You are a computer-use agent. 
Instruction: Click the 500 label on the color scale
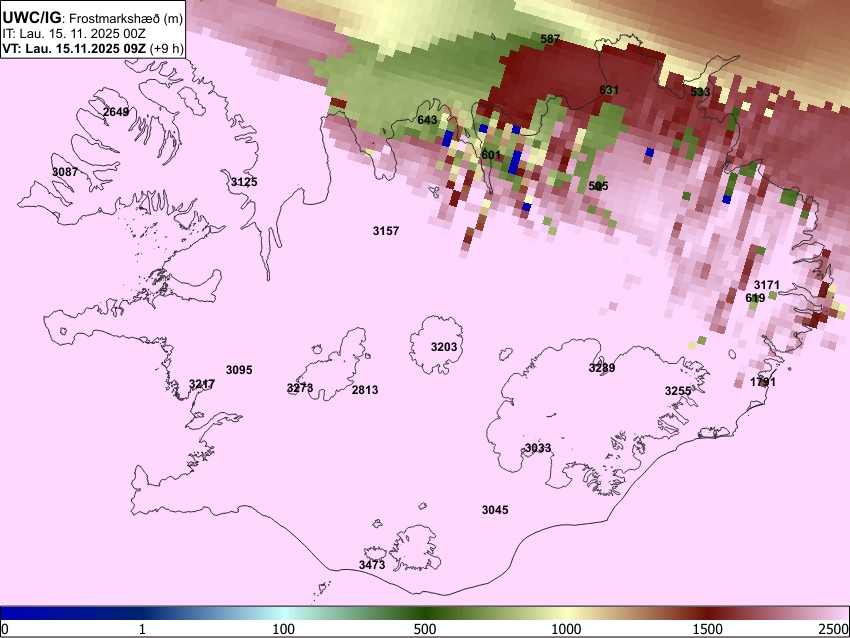coord(425,629)
